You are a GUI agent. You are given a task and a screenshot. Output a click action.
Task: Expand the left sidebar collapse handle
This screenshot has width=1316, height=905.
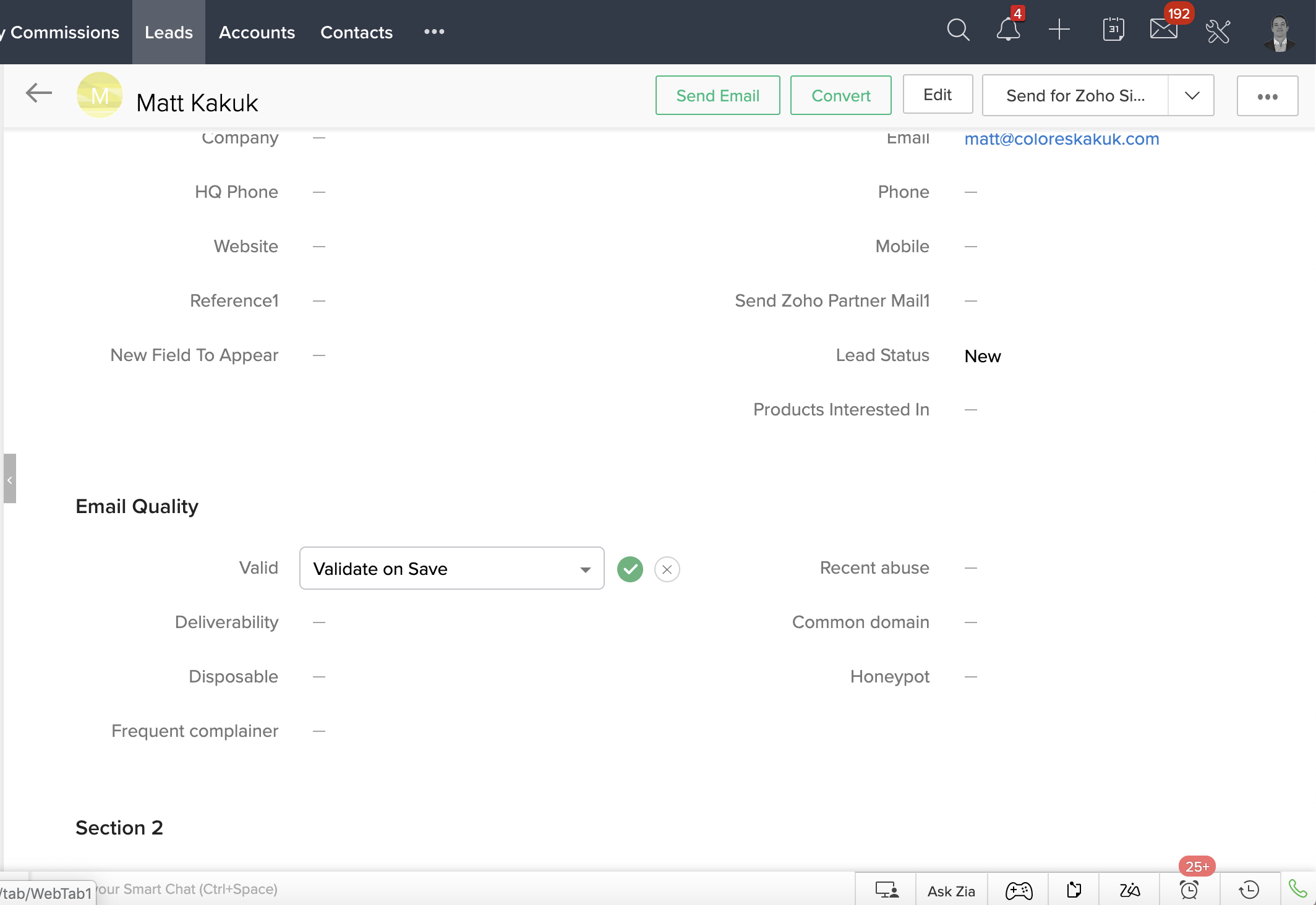pos(9,479)
